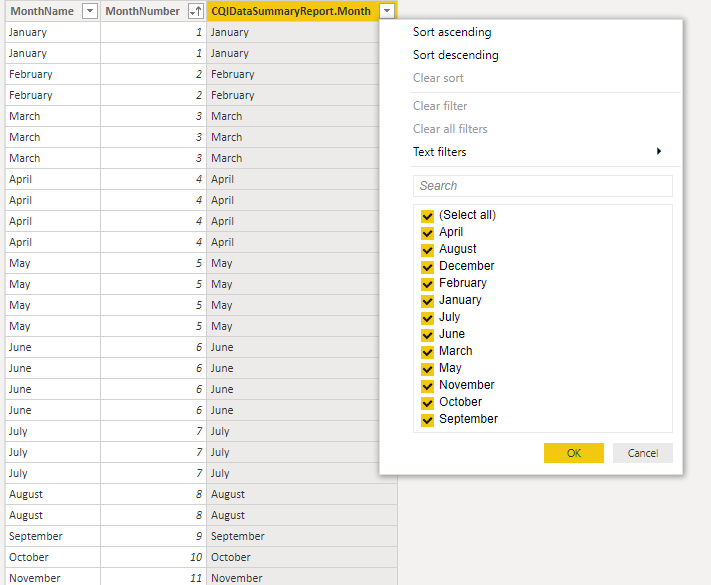Click October in the MonthName column
The image size is (711, 585).
[x=53, y=557]
